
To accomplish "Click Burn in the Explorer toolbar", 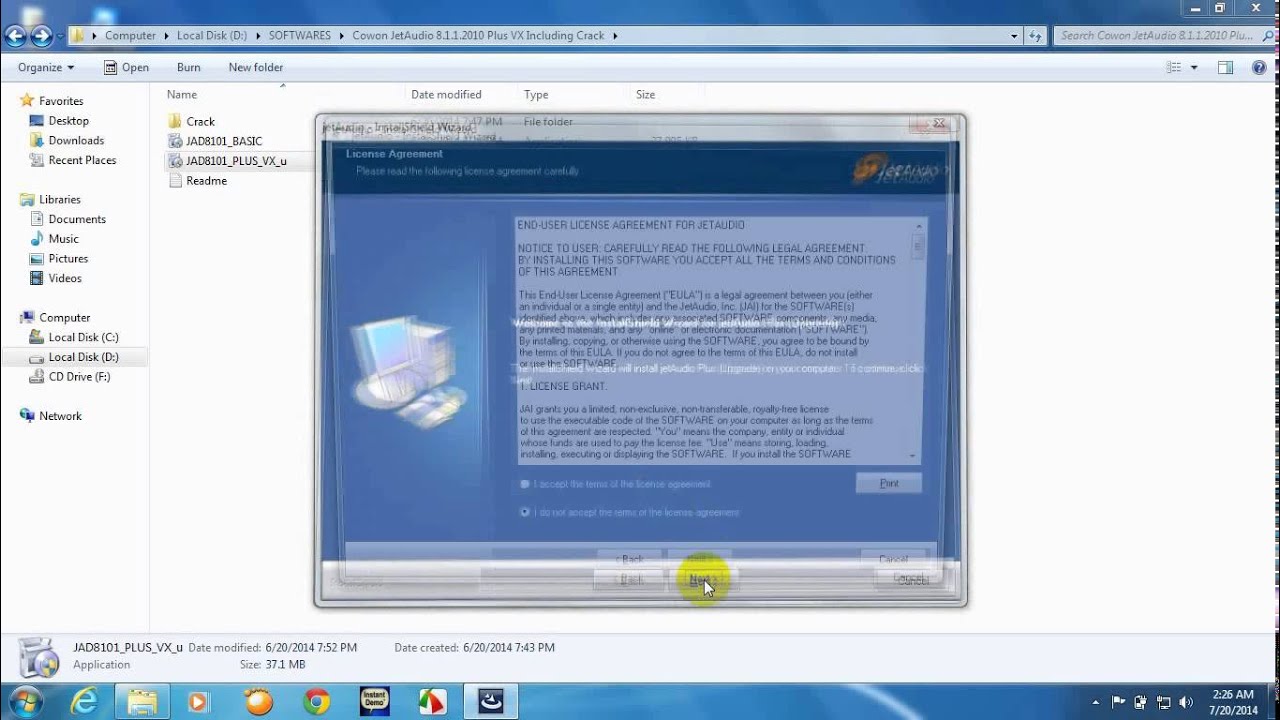I will tap(188, 67).
